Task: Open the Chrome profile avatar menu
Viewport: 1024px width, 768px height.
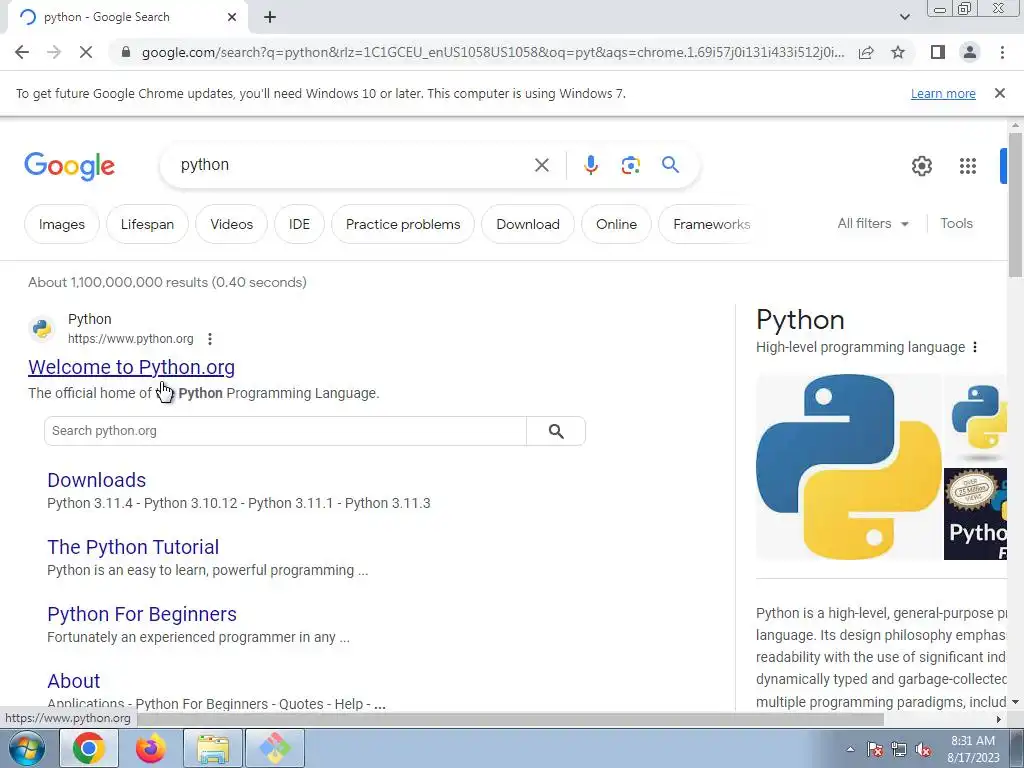Action: tap(970, 52)
